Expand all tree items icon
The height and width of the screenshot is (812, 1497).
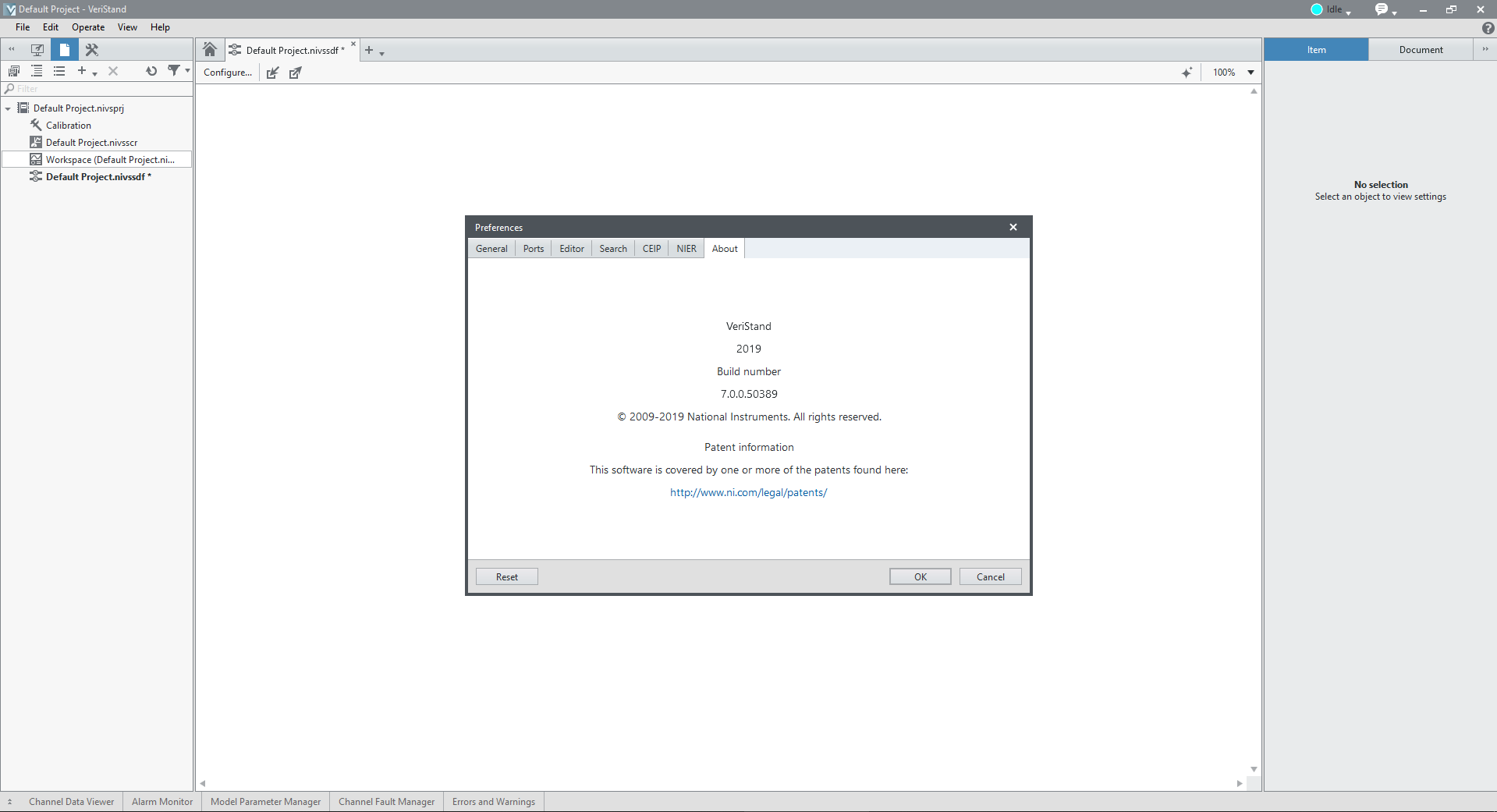[x=37, y=71]
